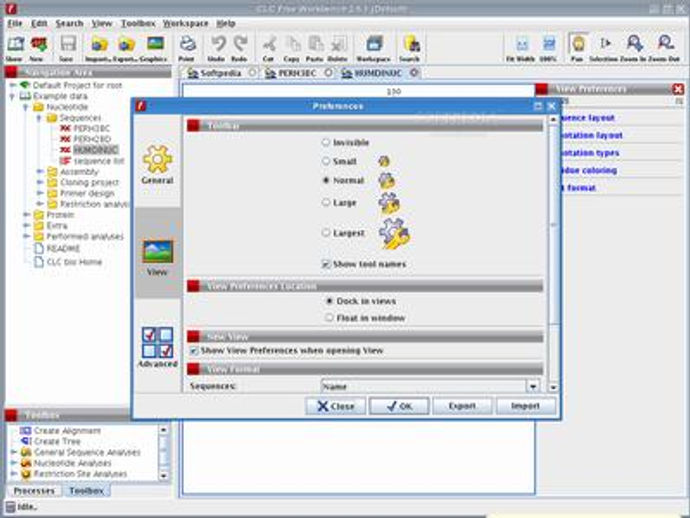This screenshot has height=518, width=690.
Task: Click the Export toolbar icon
Action: [126, 48]
